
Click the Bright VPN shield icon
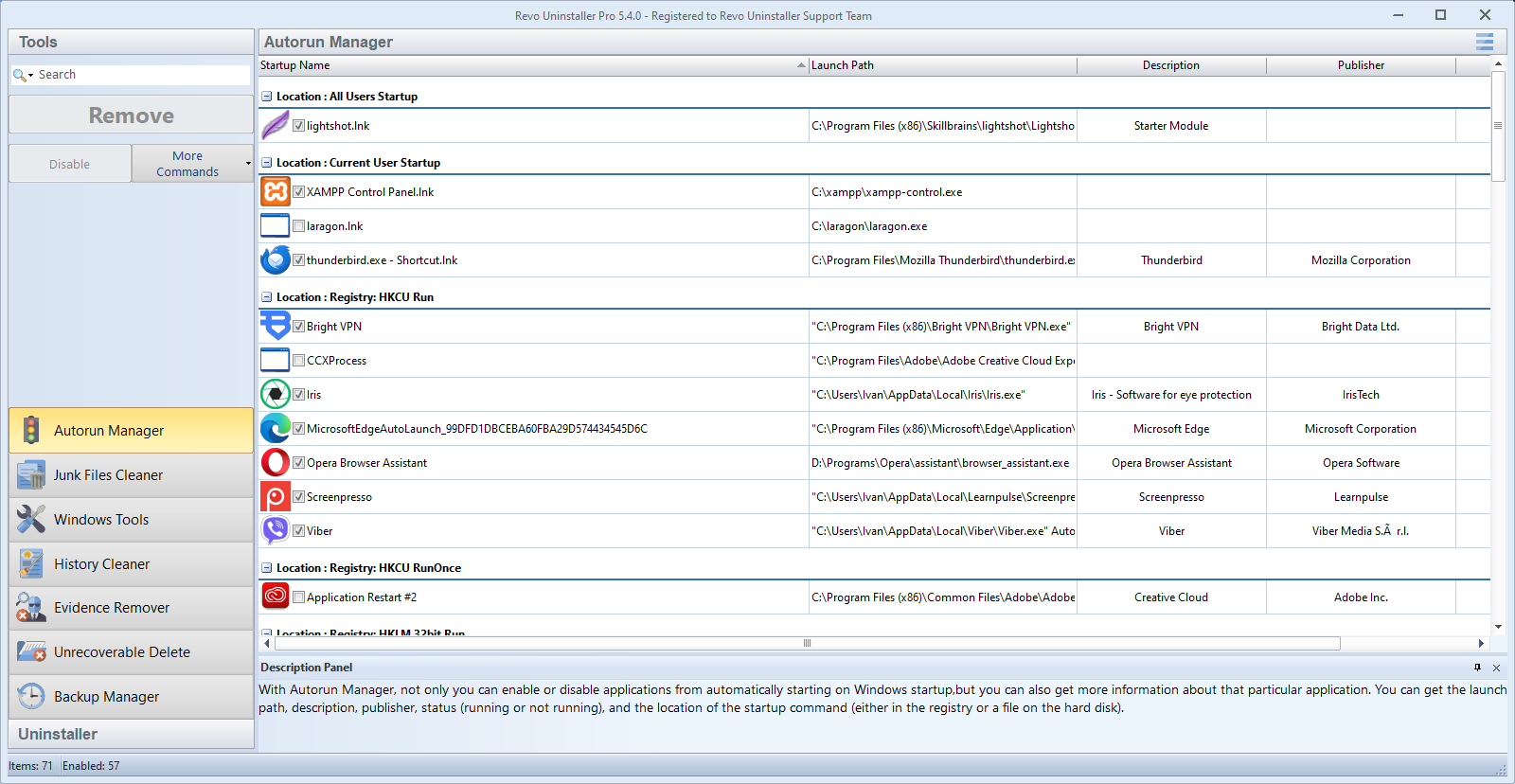point(275,327)
